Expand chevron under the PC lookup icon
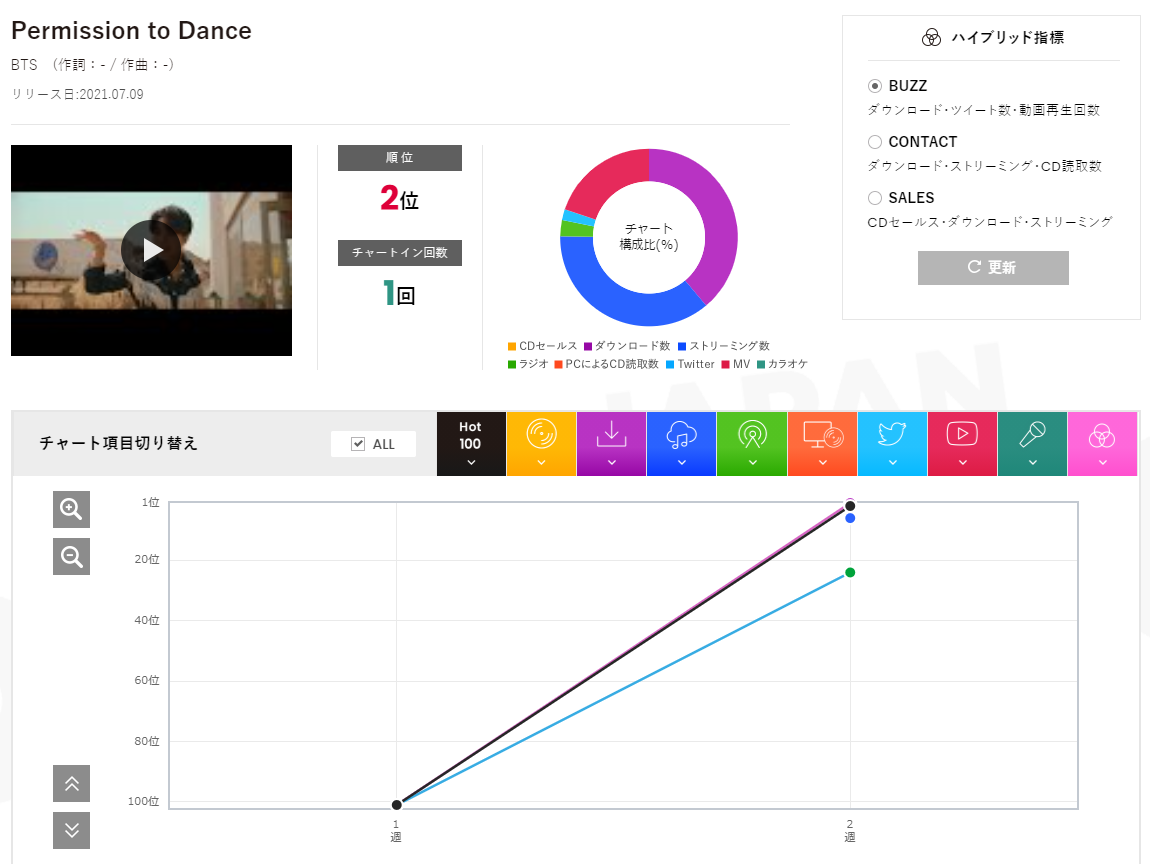This screenshot has height=864, width=1150. pyautogui.click(x=822, y=463)
